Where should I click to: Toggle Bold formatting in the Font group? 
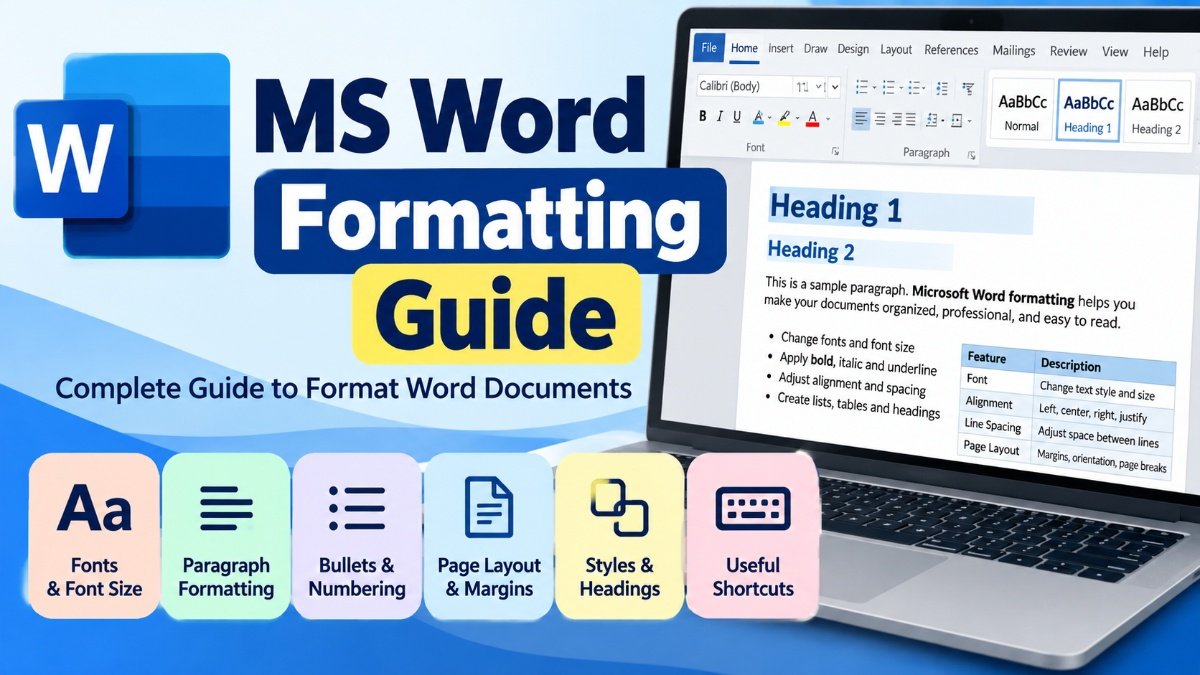tap(702, 116)
